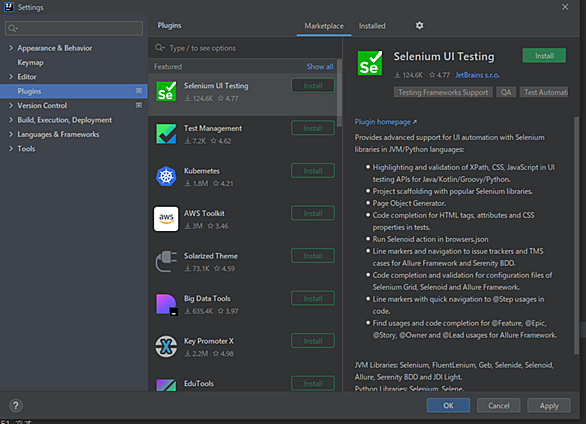Viewport: 586px width, 424px height.
Task: Click the Selenium UI Testing list icon
Action: pos(166,92)
